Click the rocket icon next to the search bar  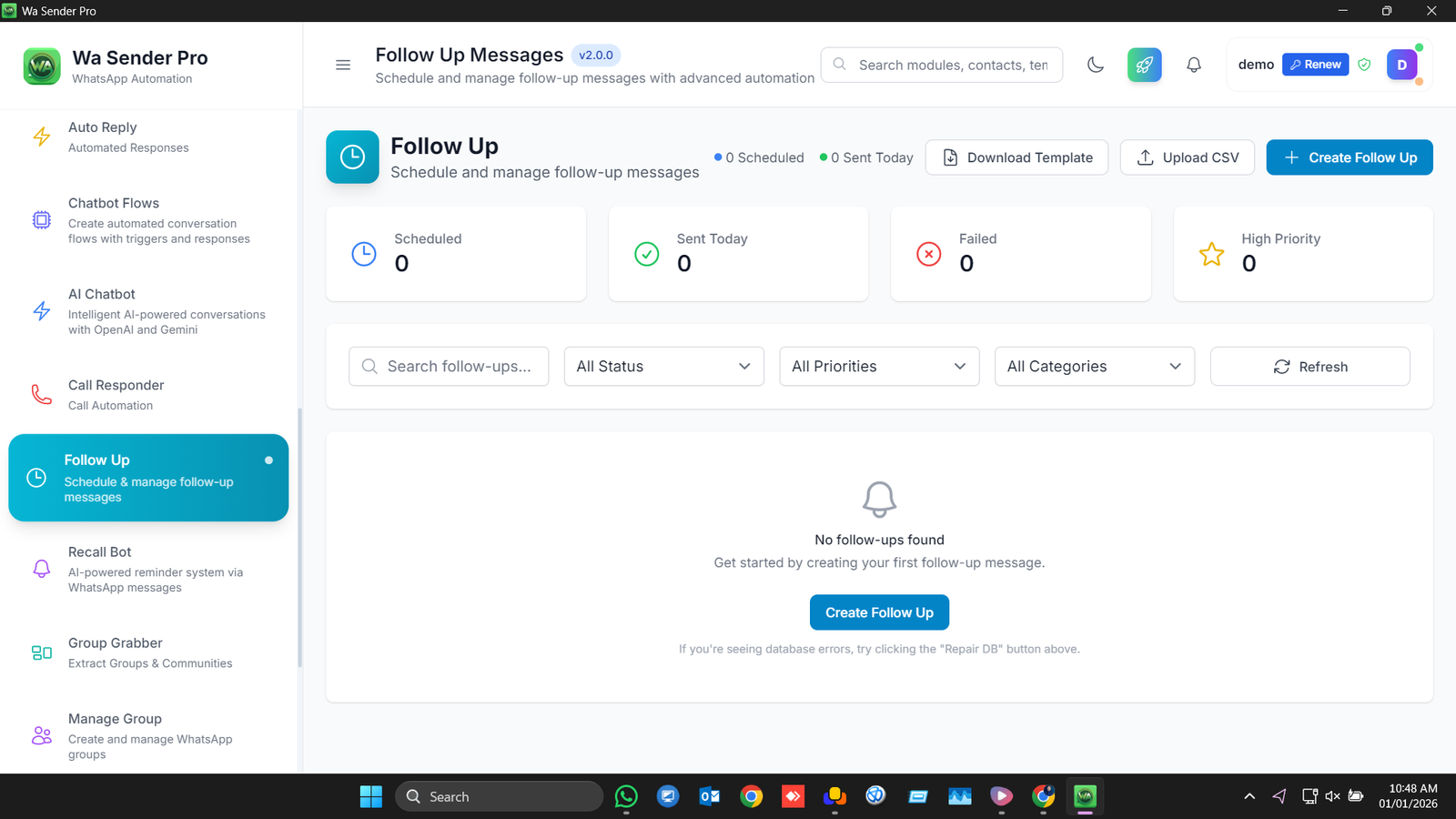tap(1144, 65)
